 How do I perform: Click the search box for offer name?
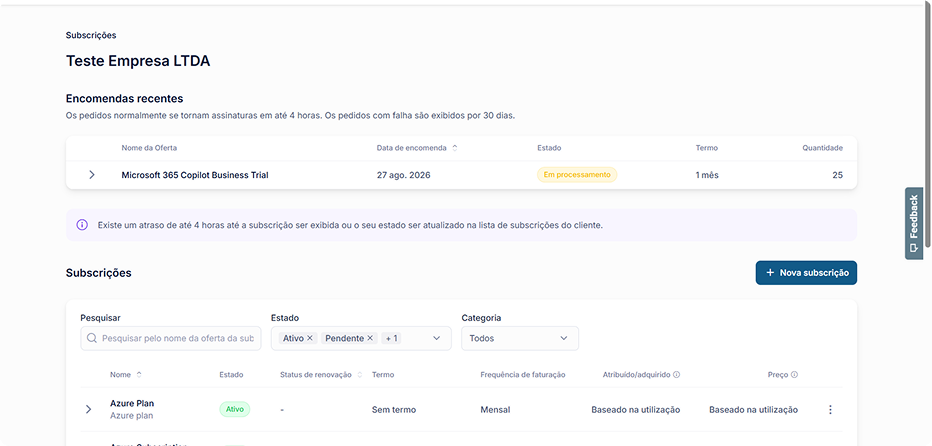171,338
